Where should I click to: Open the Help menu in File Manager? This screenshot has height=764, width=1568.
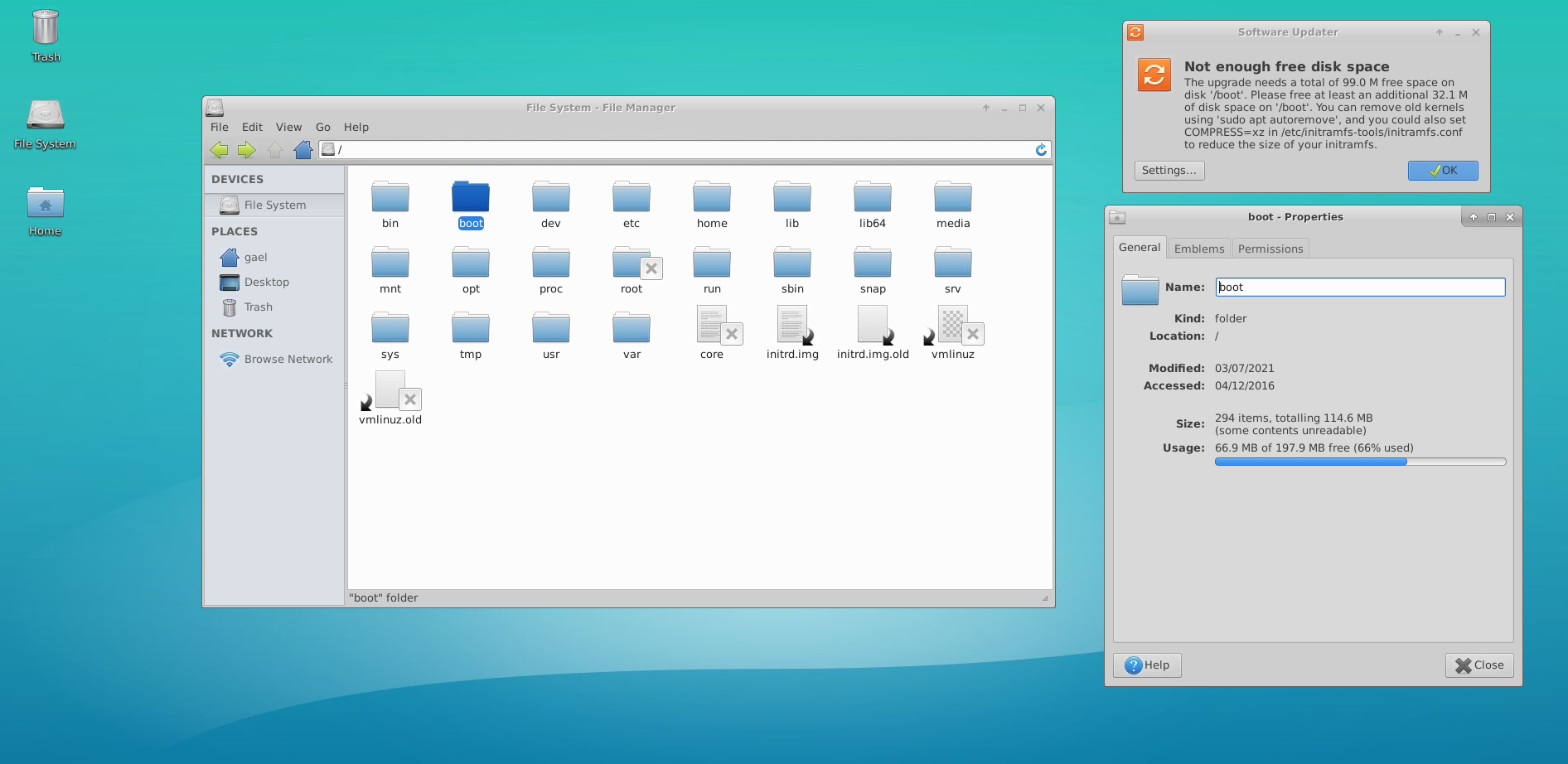point(356,128)
